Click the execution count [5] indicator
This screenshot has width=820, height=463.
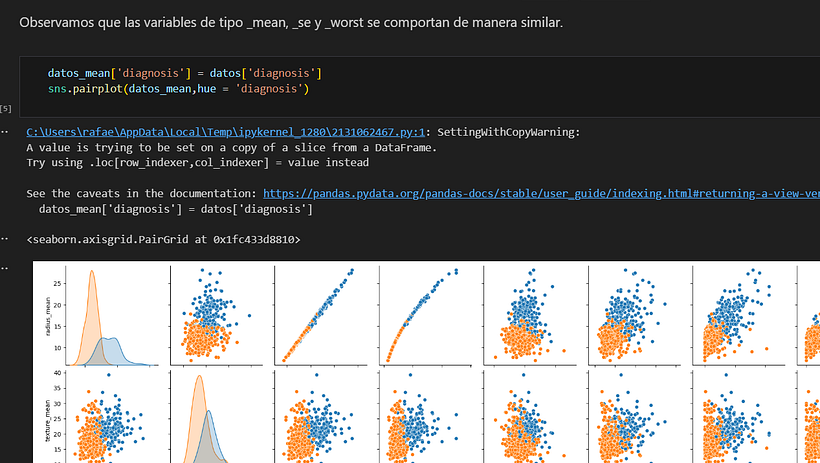[x=6, y=109]
